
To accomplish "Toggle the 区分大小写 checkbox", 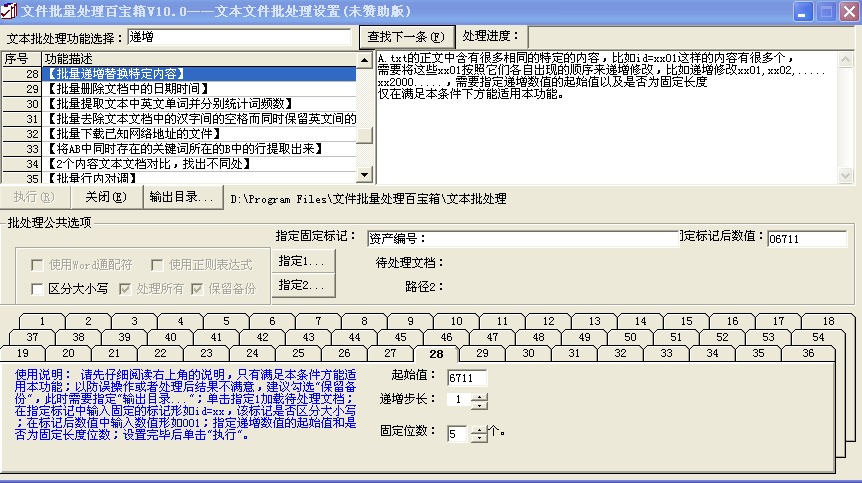I will [x=37, y=289].
